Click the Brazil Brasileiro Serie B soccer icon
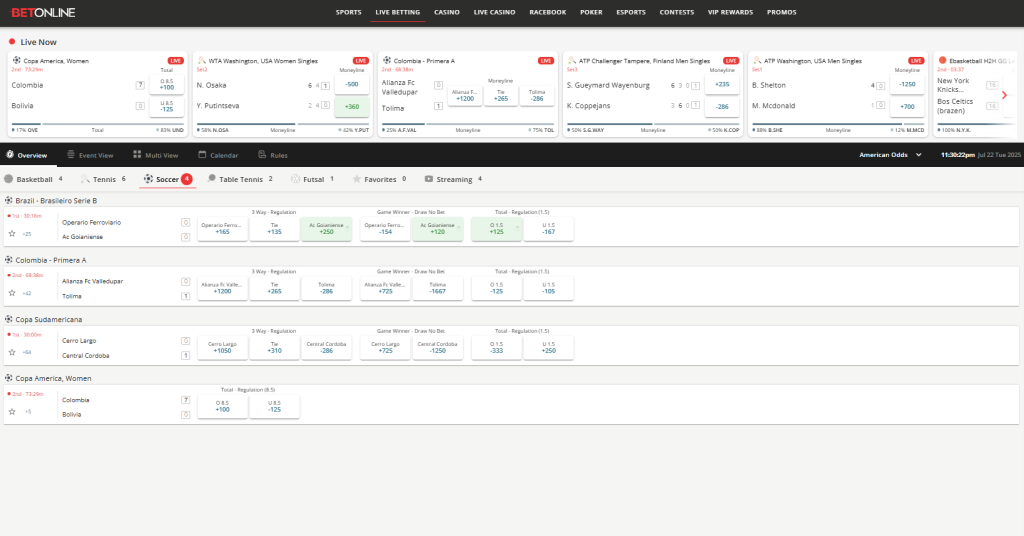 [8, 200]
